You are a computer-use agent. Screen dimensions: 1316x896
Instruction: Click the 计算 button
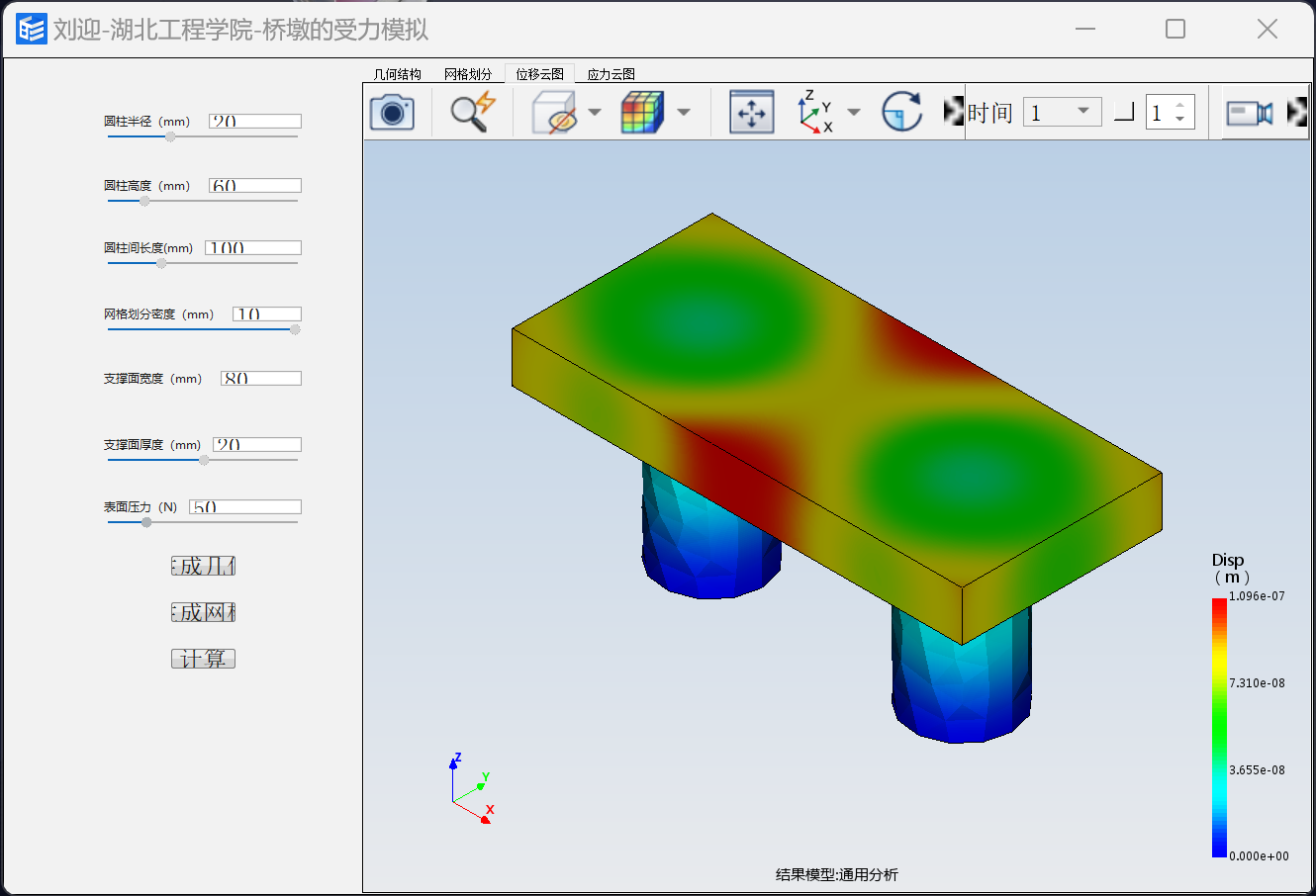click(203, 659)
